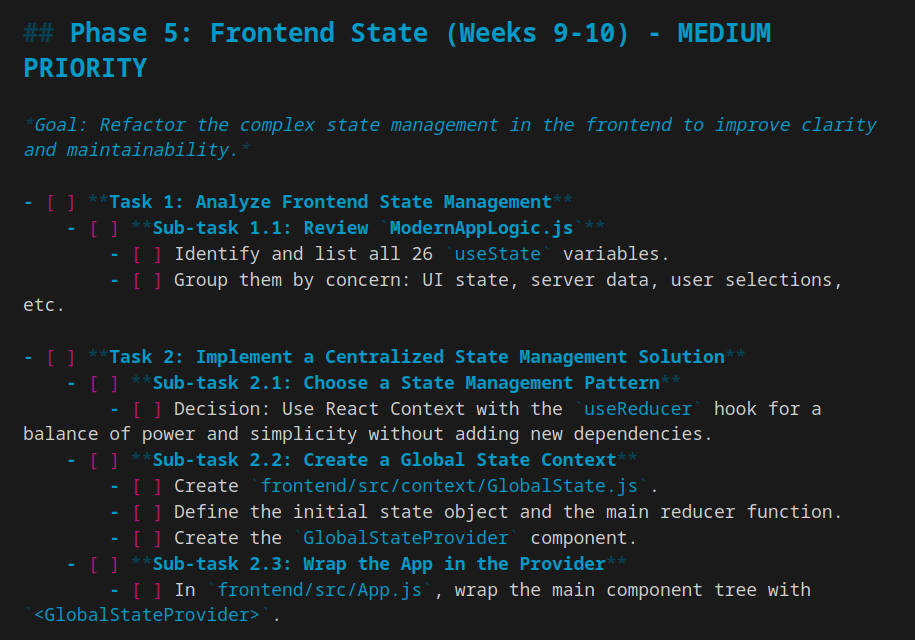Image resolution: width=915 pixels, height=640 pixels.
Task: Place cursor on the useReducer code span
Action: point(638,409)
